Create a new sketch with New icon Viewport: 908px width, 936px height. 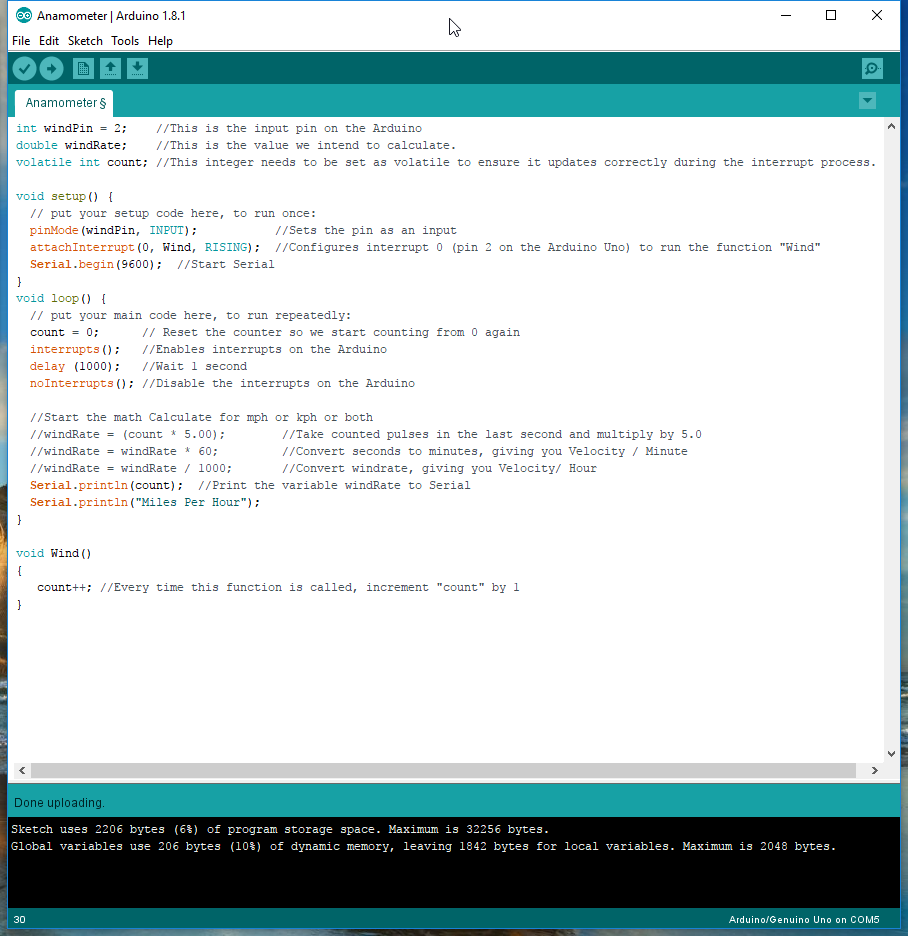[x=83, y=69]
